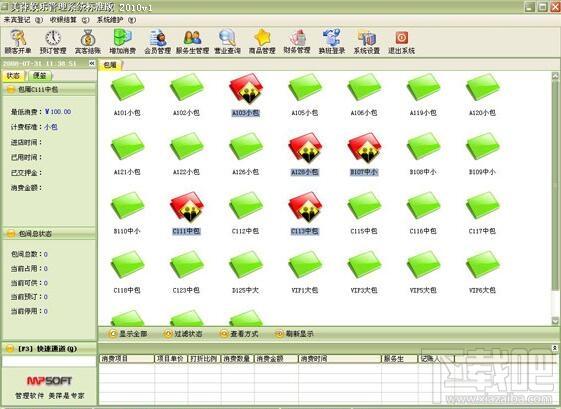This screenshot has height=409, width=561.
Task: Select room VIP1大包
Action: pyautogui.click(x=305, y=272)
